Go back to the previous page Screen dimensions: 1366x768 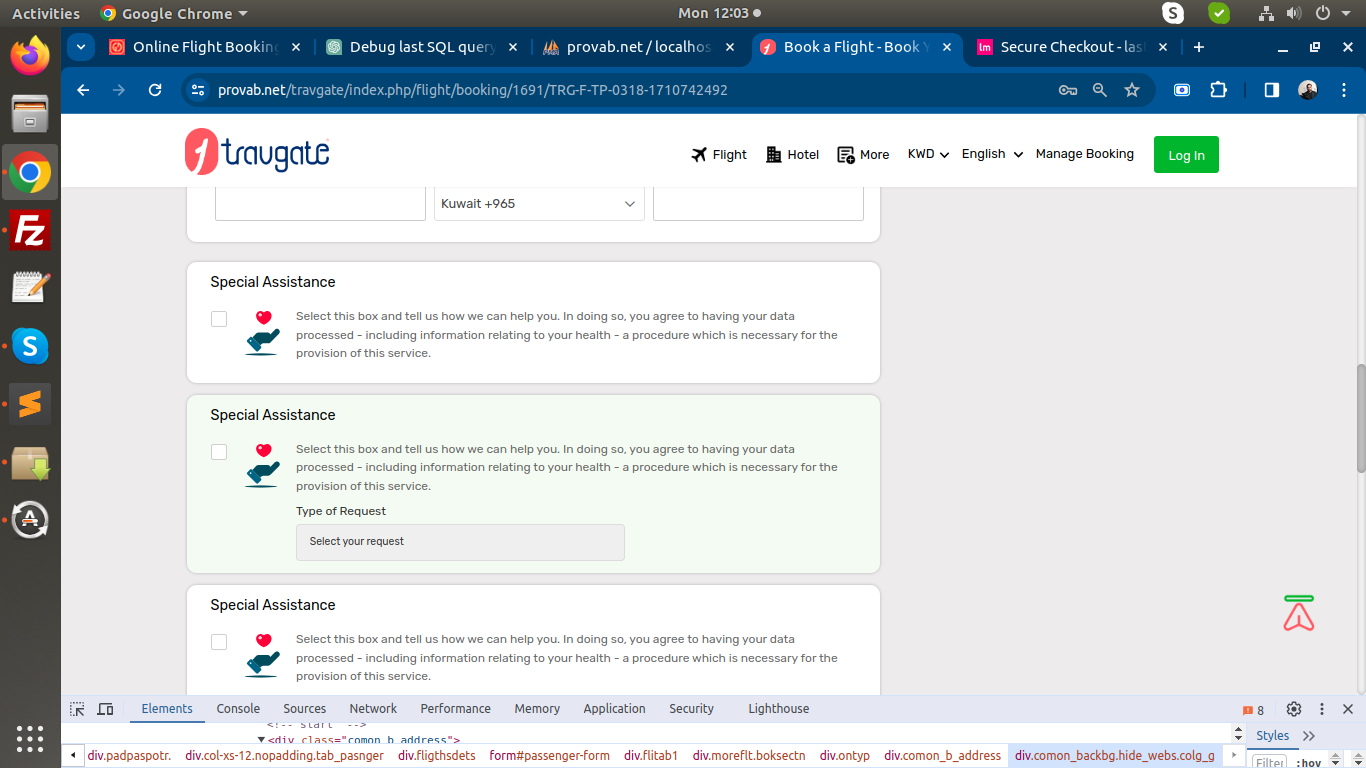click(83, 90)
